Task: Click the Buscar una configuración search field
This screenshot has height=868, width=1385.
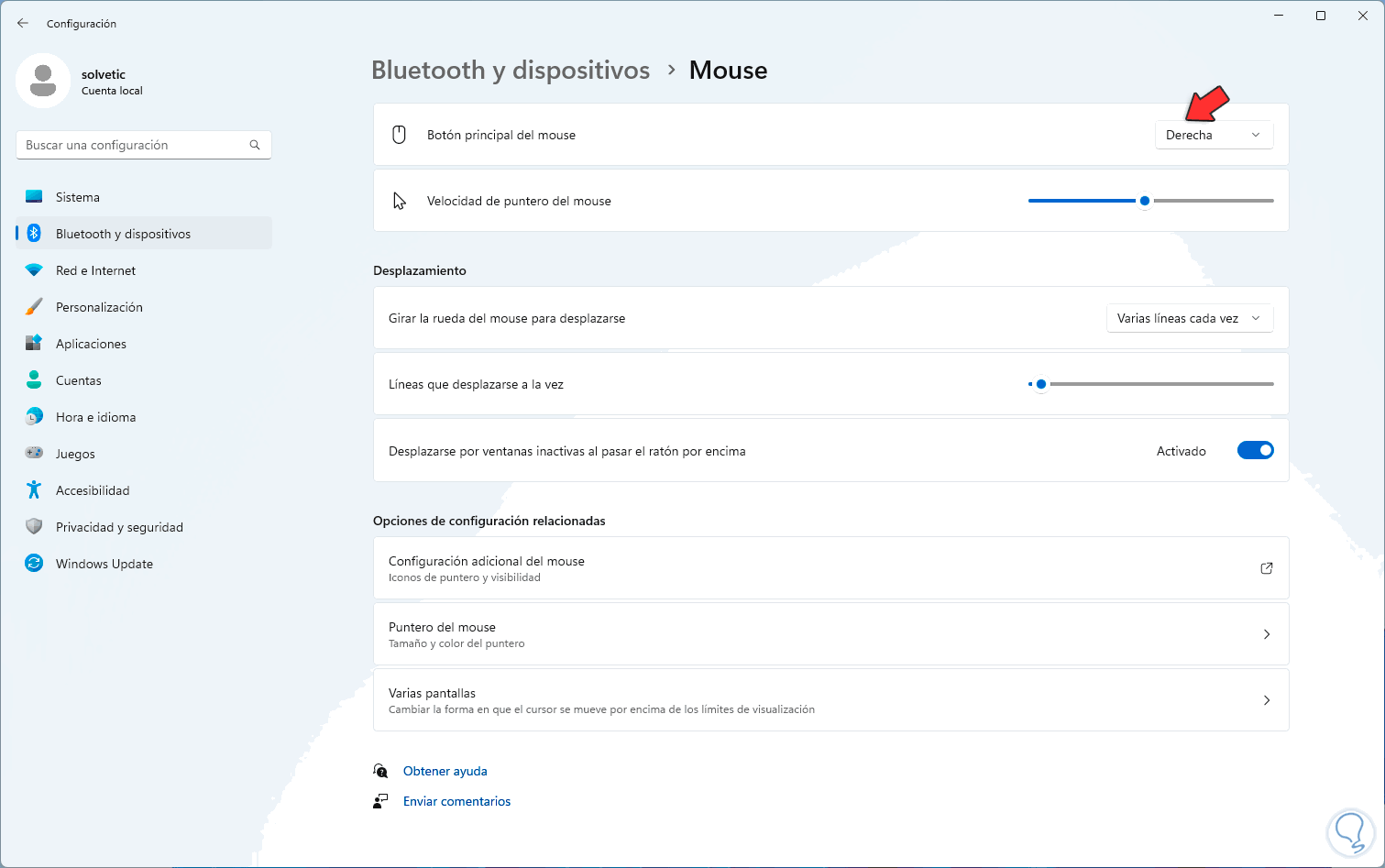Action: point(133,145)
